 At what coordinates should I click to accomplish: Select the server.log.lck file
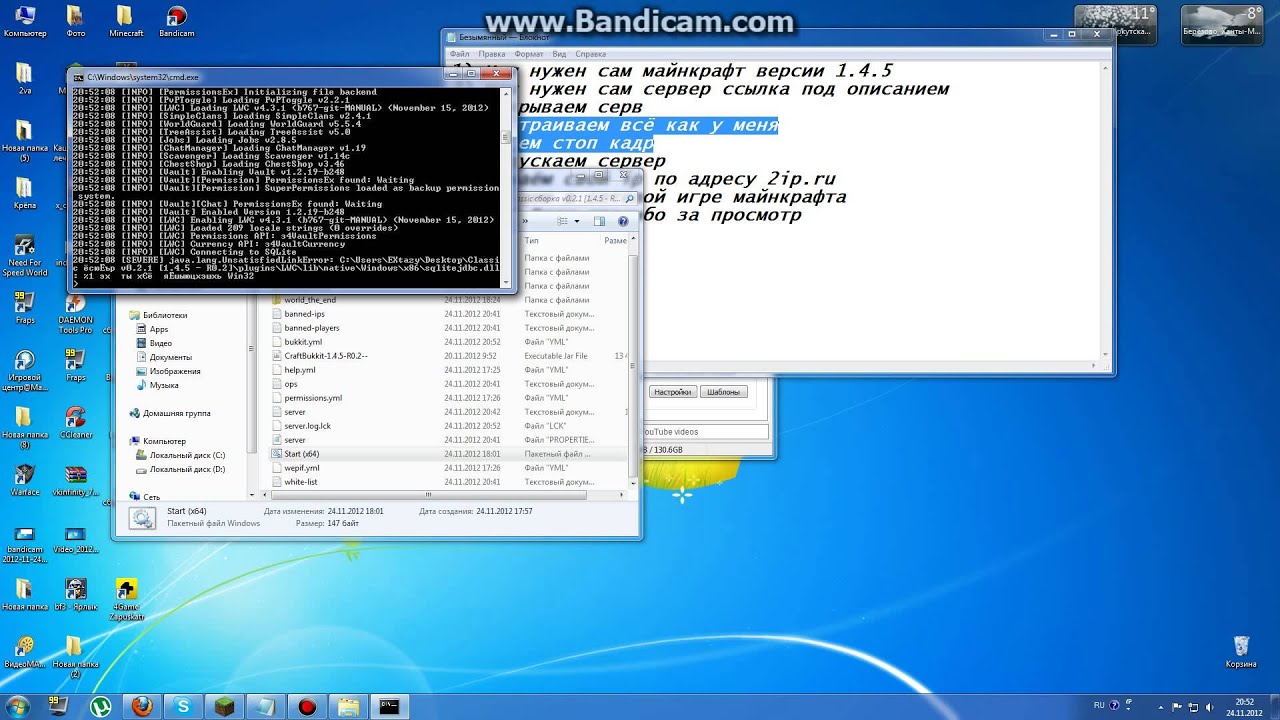pyautogui.click(x=448, y=426)
